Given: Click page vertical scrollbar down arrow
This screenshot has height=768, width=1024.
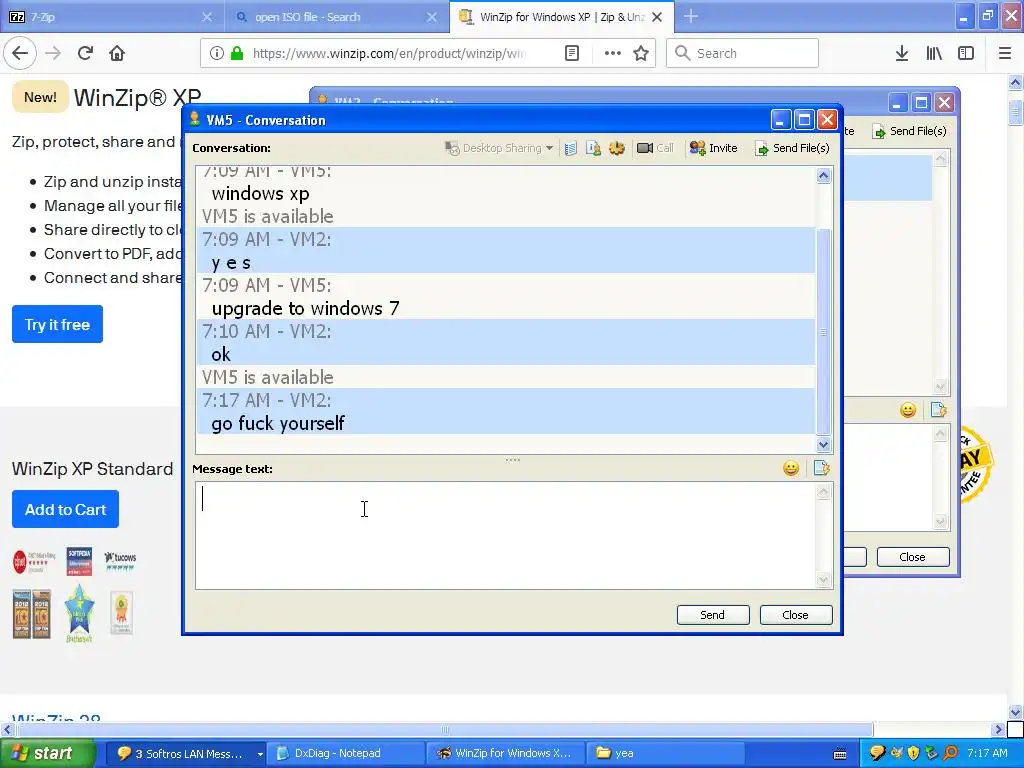Looking at the screenshot, I should pos(1016,712).
